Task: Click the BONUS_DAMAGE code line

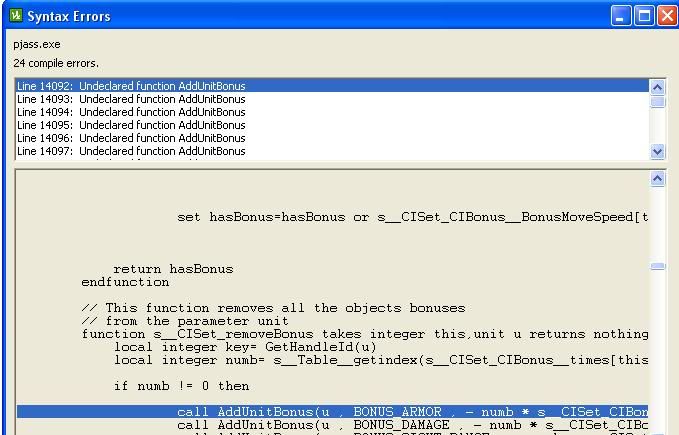Action: tap(412, 425)
